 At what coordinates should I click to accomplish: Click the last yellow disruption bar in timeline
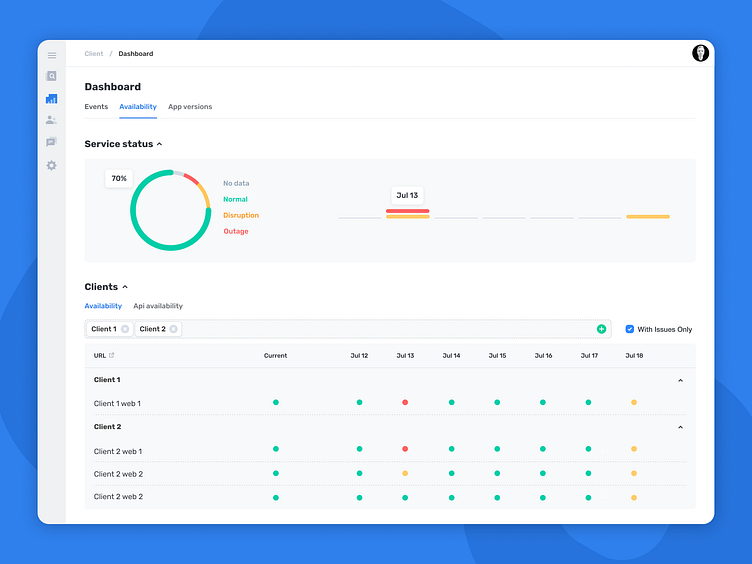click(648, 217)
